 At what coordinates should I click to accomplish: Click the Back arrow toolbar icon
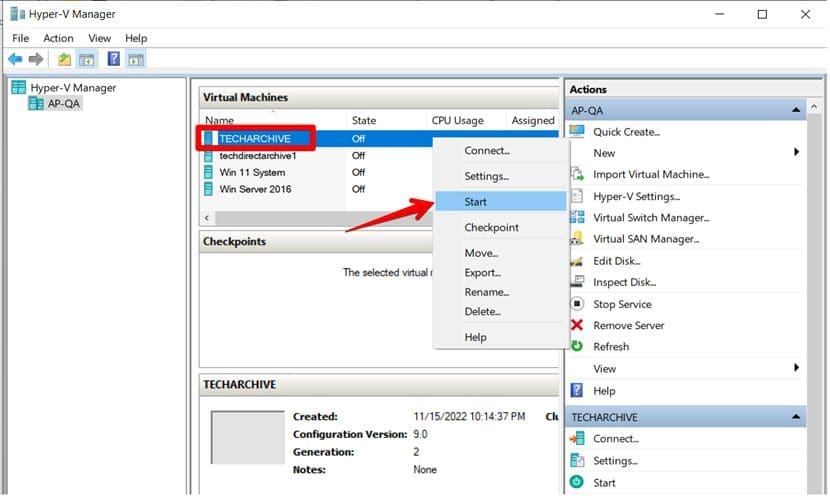pyautogui.click(x=15, y=60)
